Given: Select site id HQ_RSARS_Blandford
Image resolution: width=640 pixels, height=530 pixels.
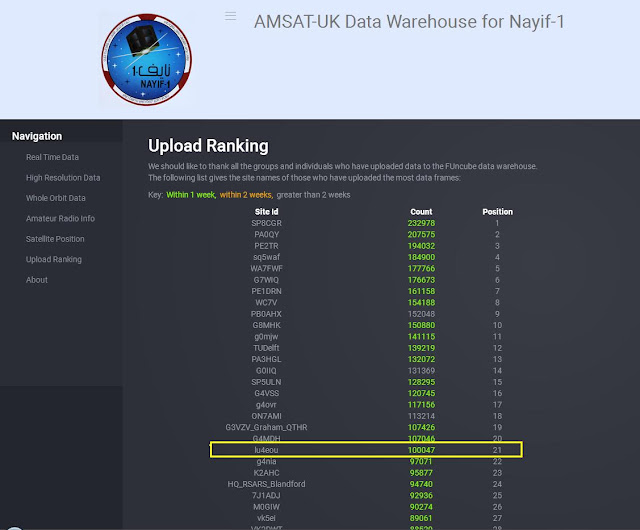Looking at the screenshot, I should (267, 484).
